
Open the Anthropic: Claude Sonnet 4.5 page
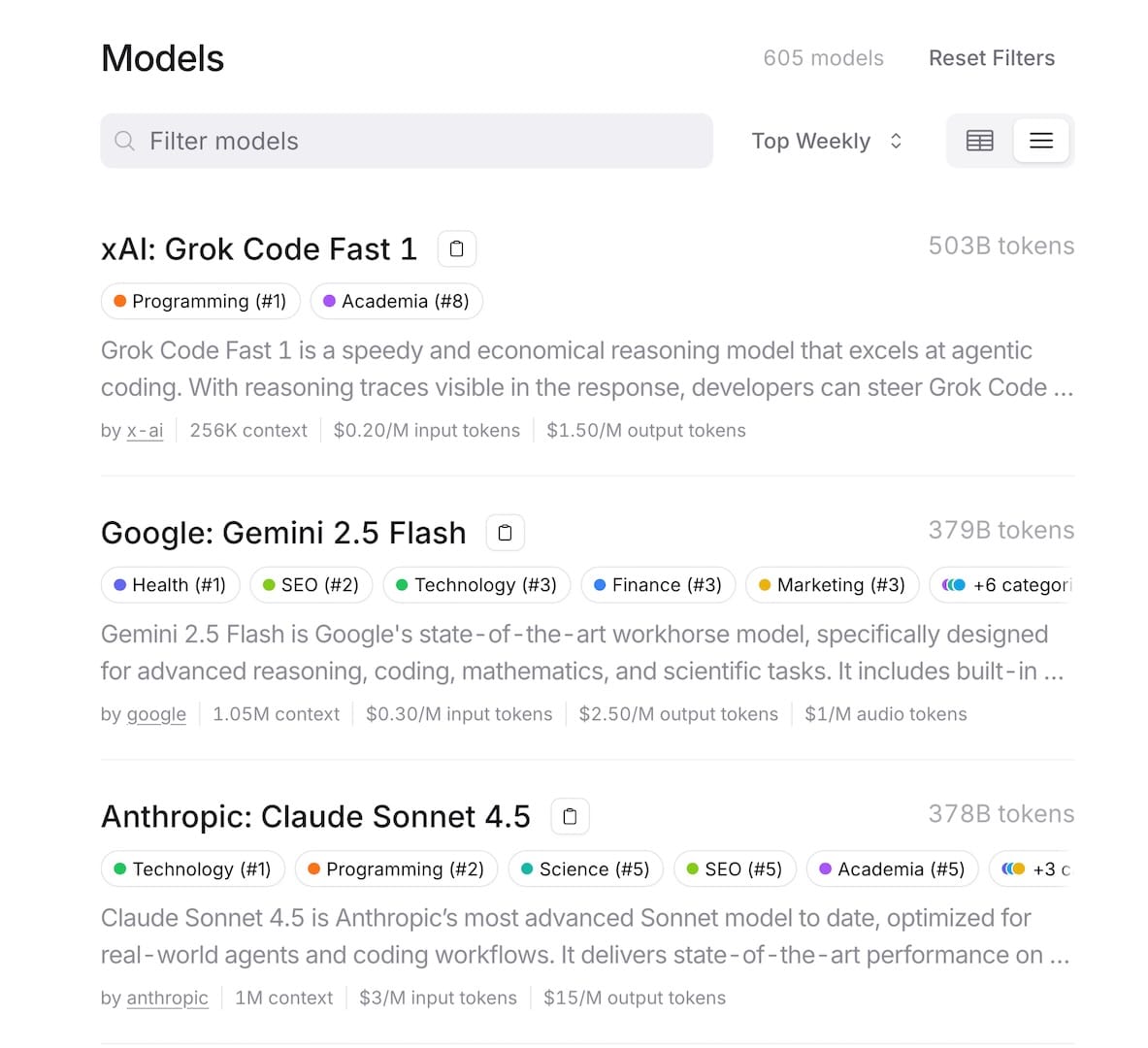(x=315, y=817)
